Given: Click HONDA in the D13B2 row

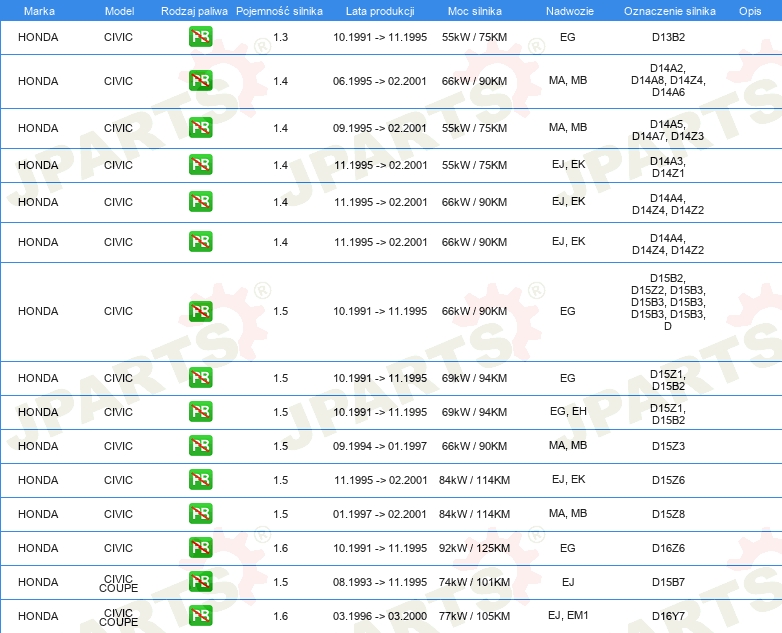Looking at the screenshot, I should pyautogui.click(x=38, y=37).
